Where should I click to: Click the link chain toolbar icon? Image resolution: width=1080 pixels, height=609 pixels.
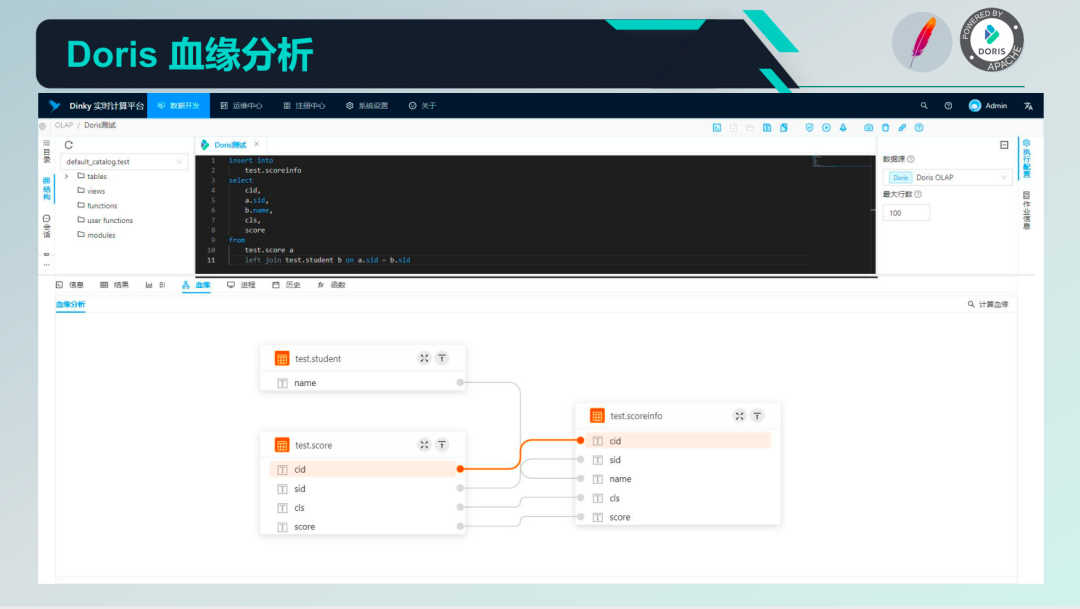click(902, 127)
